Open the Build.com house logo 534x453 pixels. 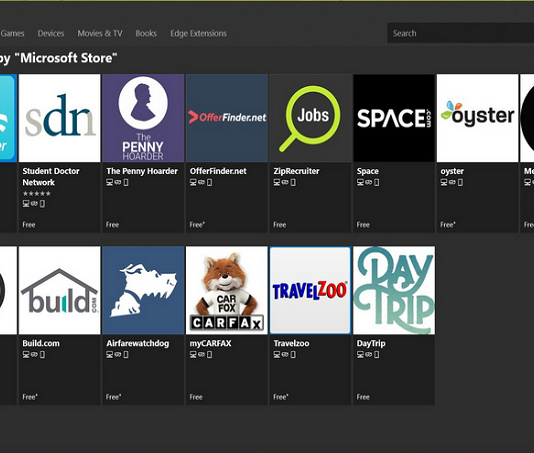(60, 290)
